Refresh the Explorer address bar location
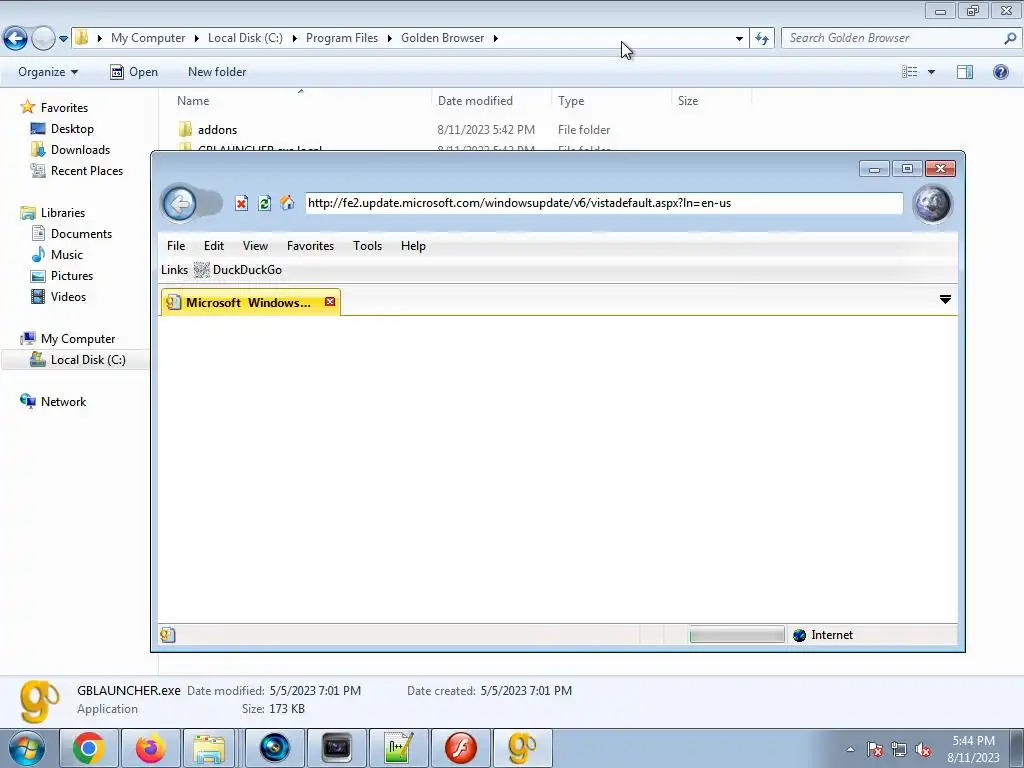This screenshot has width=1024, height=768. (762, 39)
